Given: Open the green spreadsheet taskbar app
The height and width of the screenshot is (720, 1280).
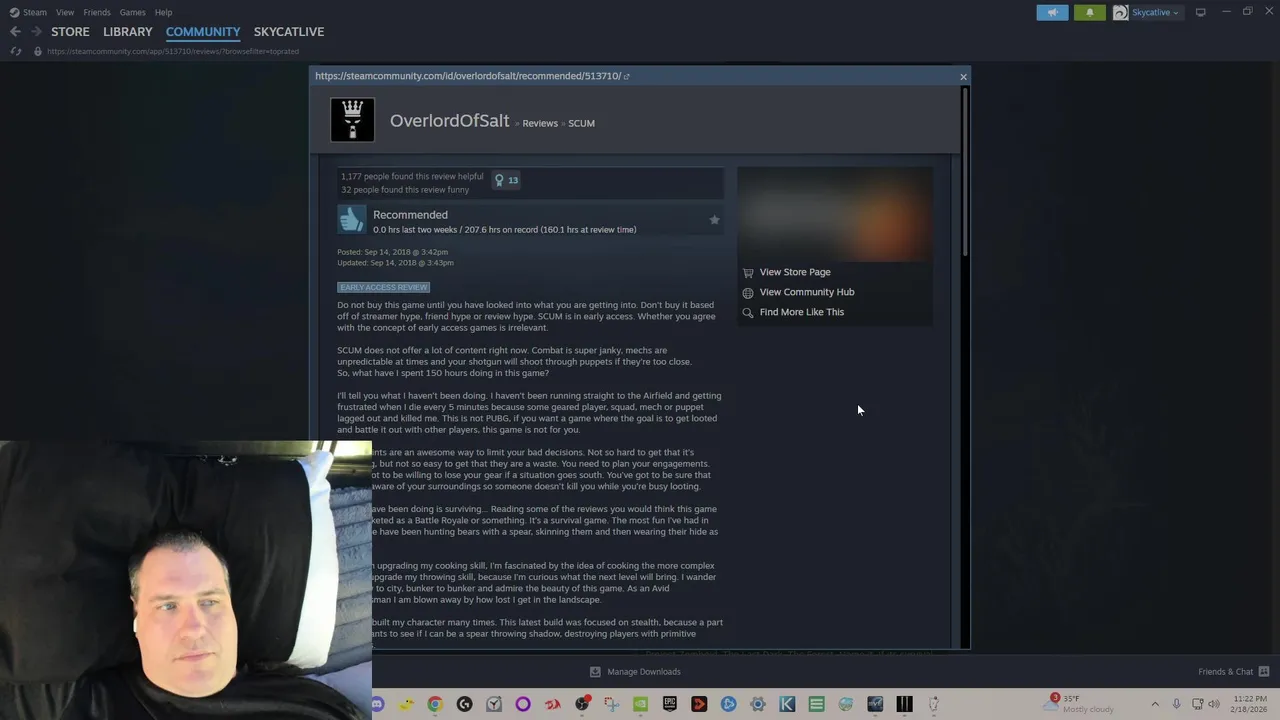Looking at the screenshot, I should 816,705.
